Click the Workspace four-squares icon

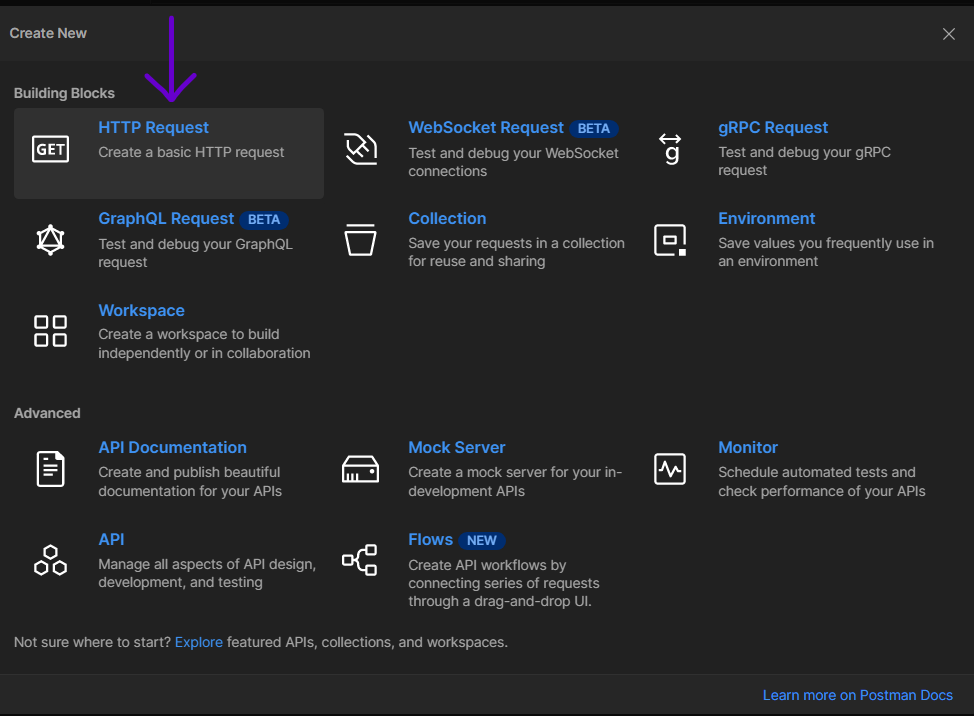click(50, 330)
